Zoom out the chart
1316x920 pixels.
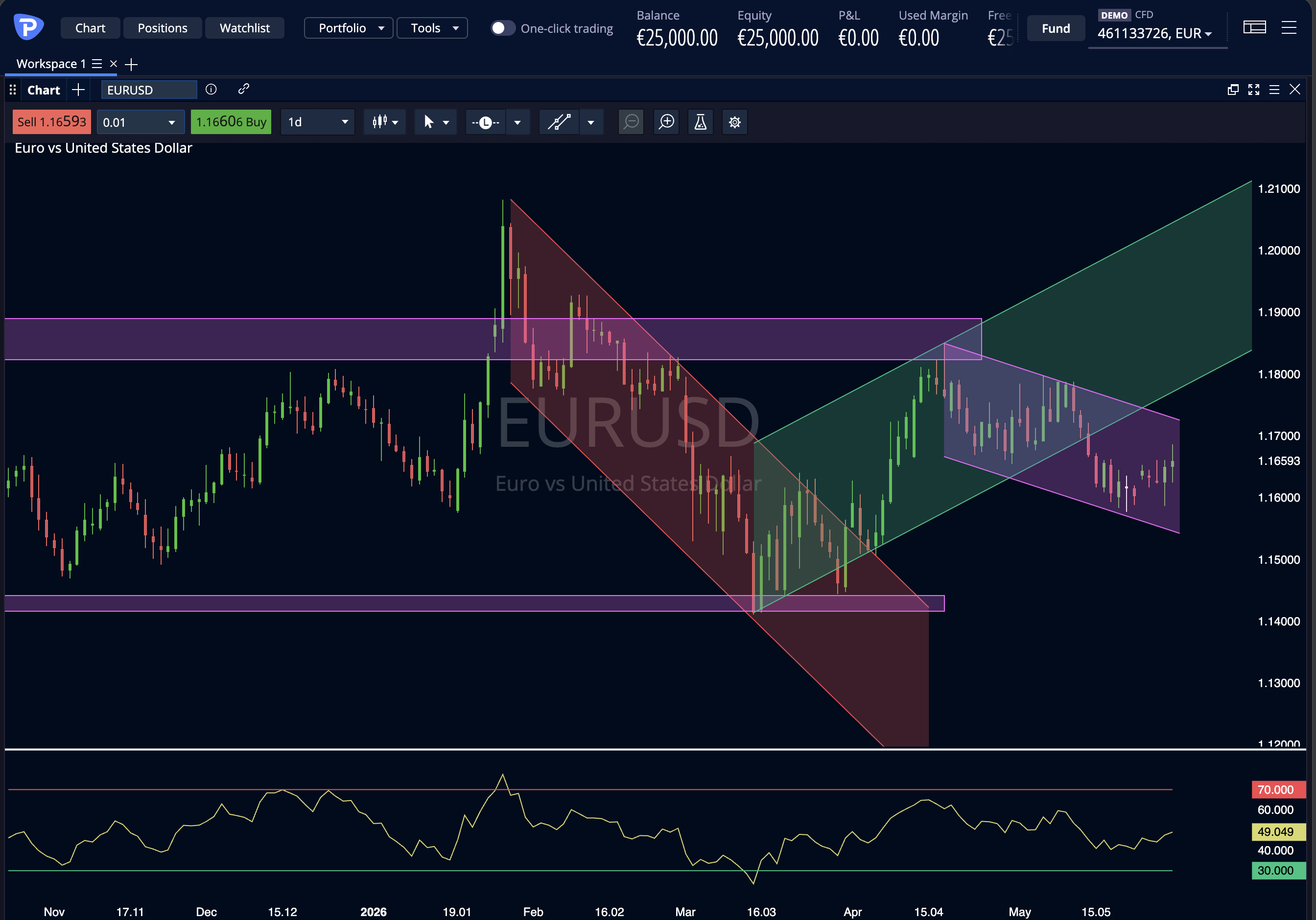(x=631, y=122)
